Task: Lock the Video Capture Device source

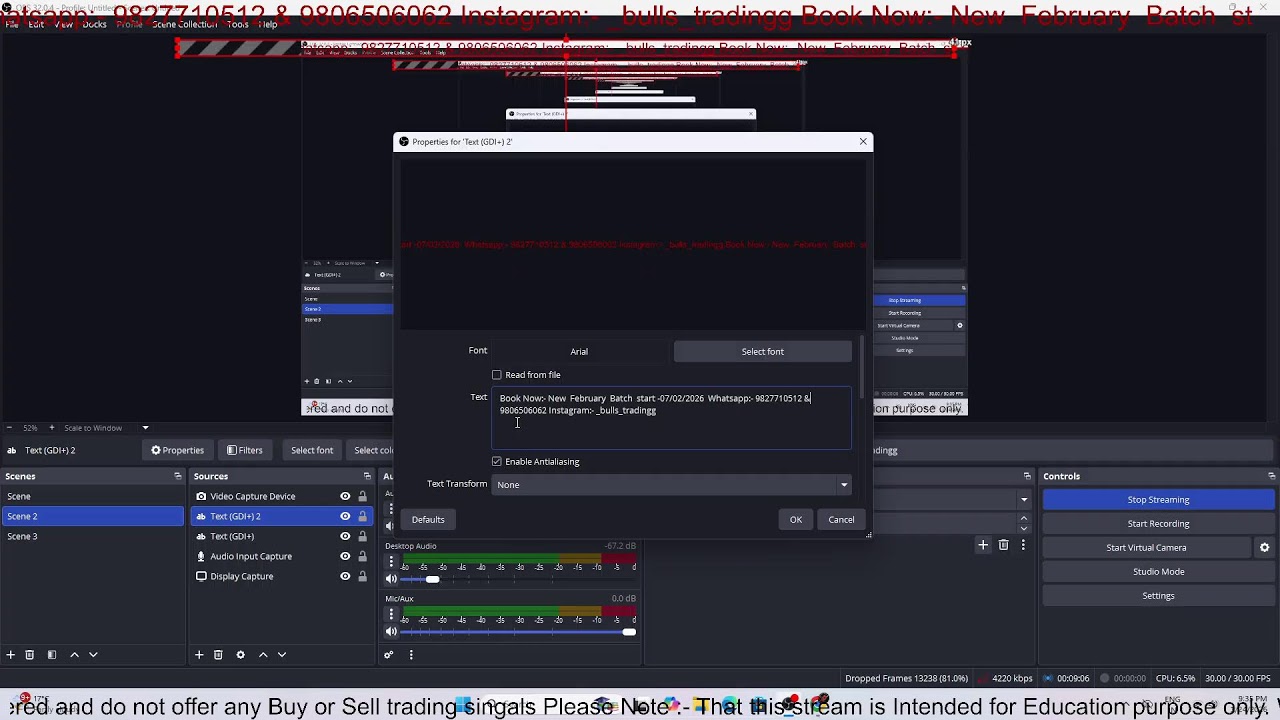Action: [362, 496]
